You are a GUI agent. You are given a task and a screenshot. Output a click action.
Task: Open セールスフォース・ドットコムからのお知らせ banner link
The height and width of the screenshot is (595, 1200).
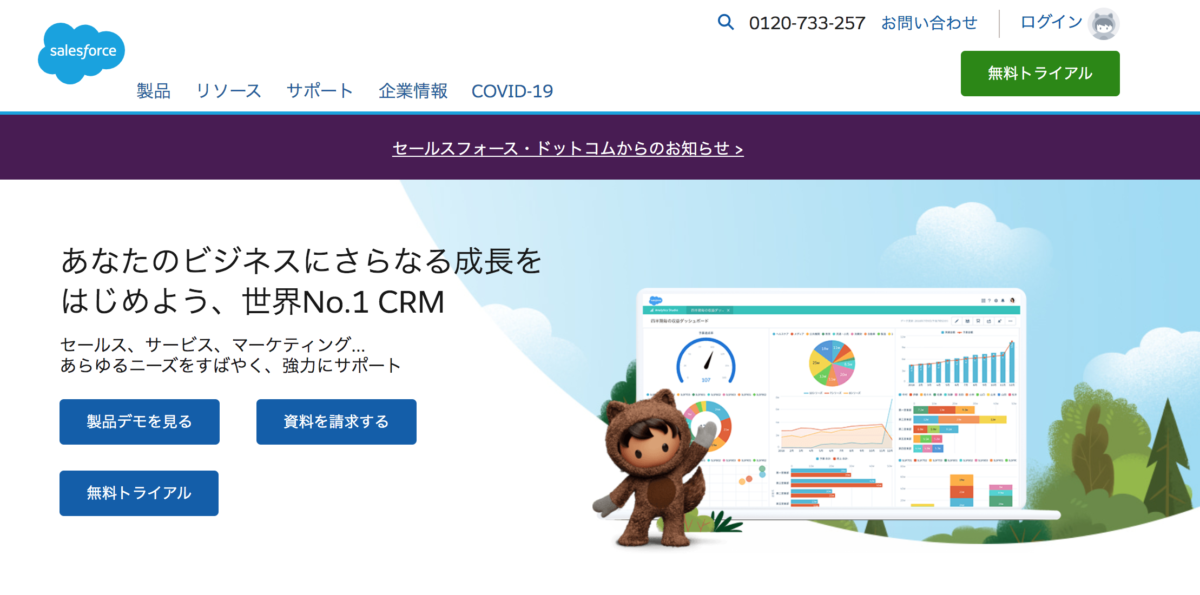point(568,148)
